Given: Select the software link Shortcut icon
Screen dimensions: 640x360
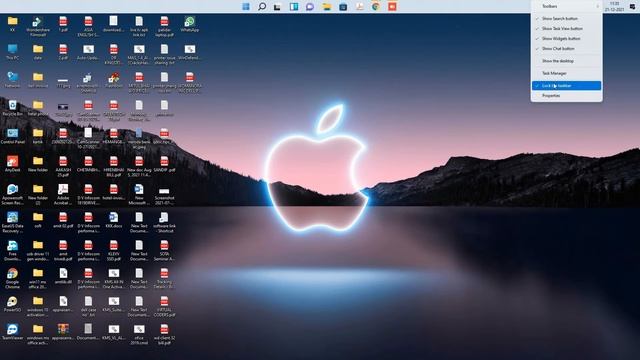Looking at the screenshot, I should tap(164, 222).
